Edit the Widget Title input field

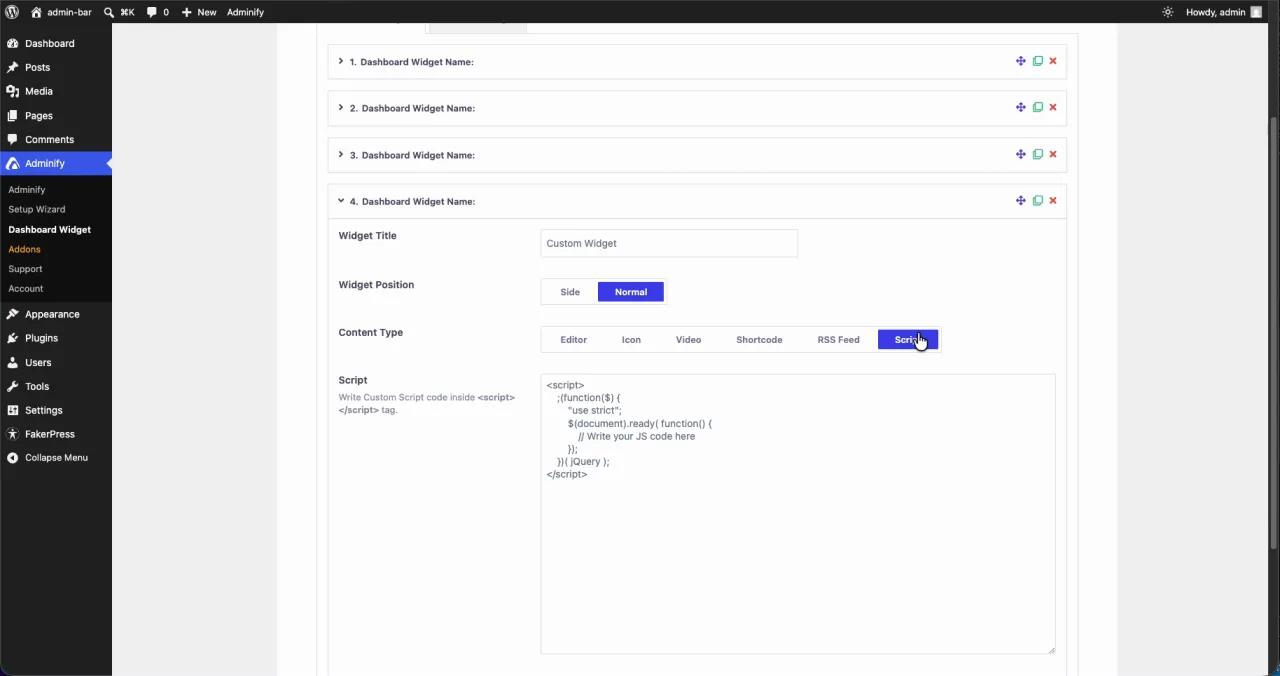669,243
